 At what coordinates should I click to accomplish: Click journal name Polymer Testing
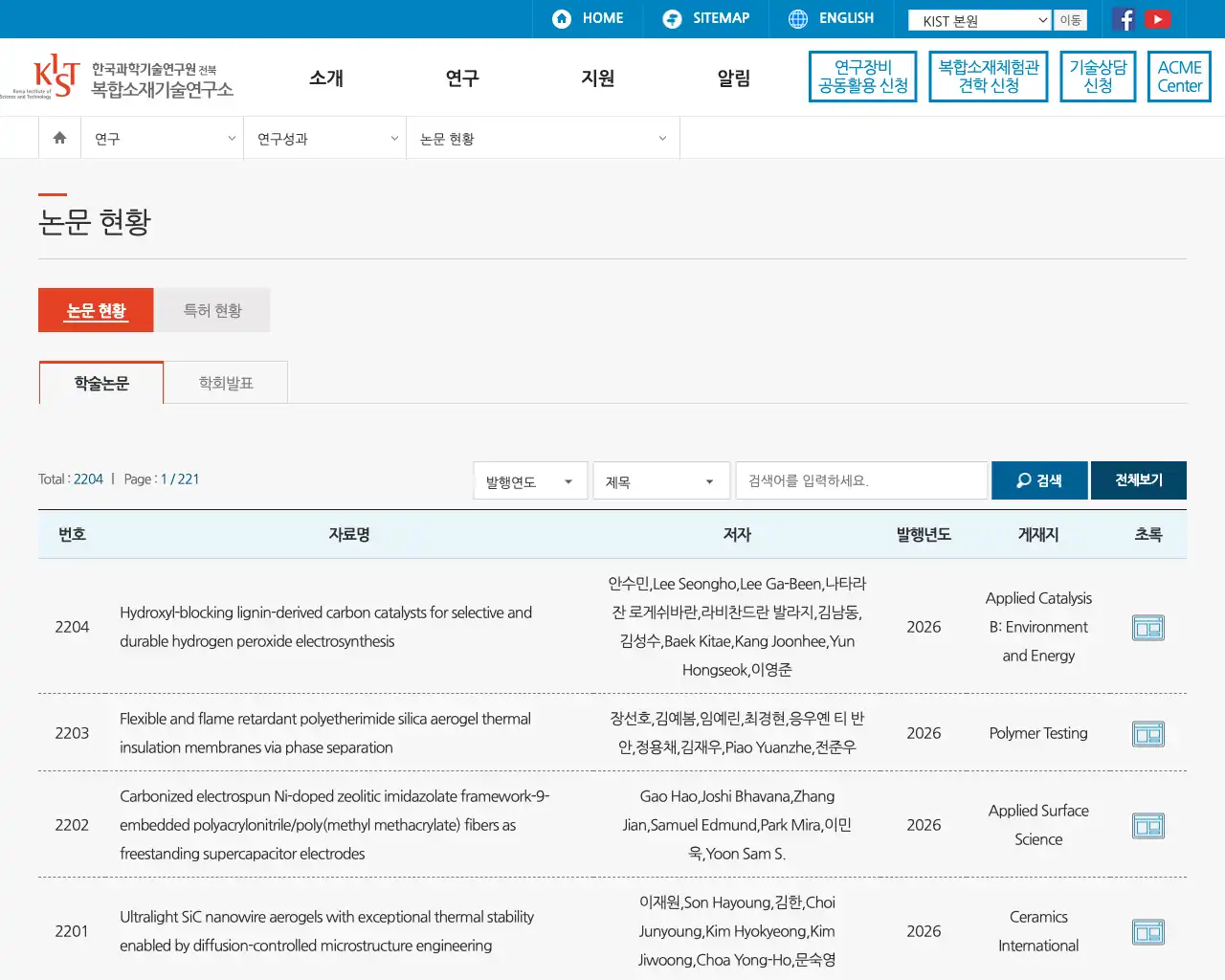1038,733
